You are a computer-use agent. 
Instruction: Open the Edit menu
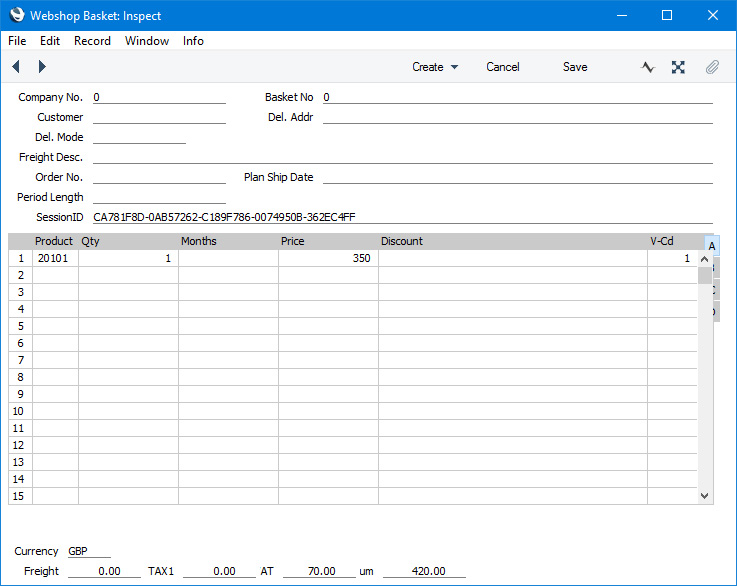pyautogui.click(x=50, y=41)
